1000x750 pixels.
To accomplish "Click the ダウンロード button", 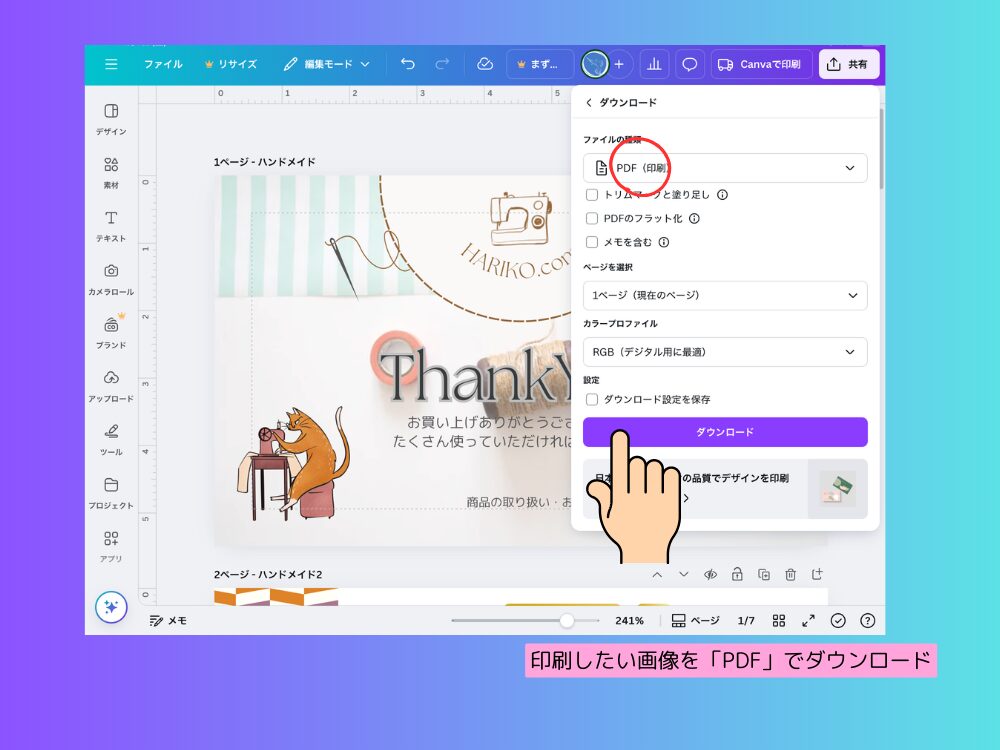I will (x=725, y=432).
